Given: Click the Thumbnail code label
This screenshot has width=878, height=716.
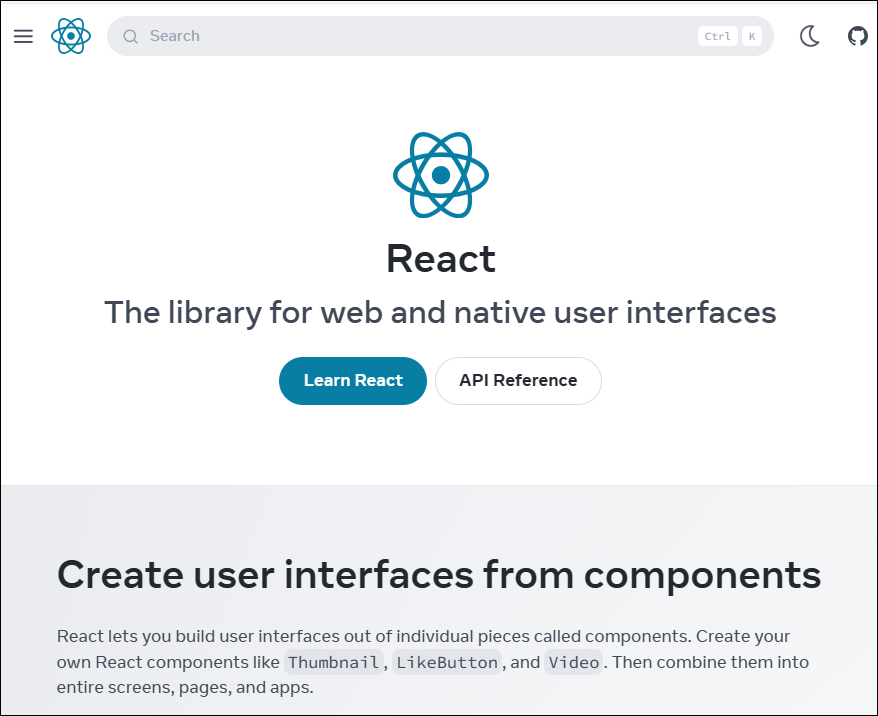Looking at the screenshot, I should click(333, 662).
